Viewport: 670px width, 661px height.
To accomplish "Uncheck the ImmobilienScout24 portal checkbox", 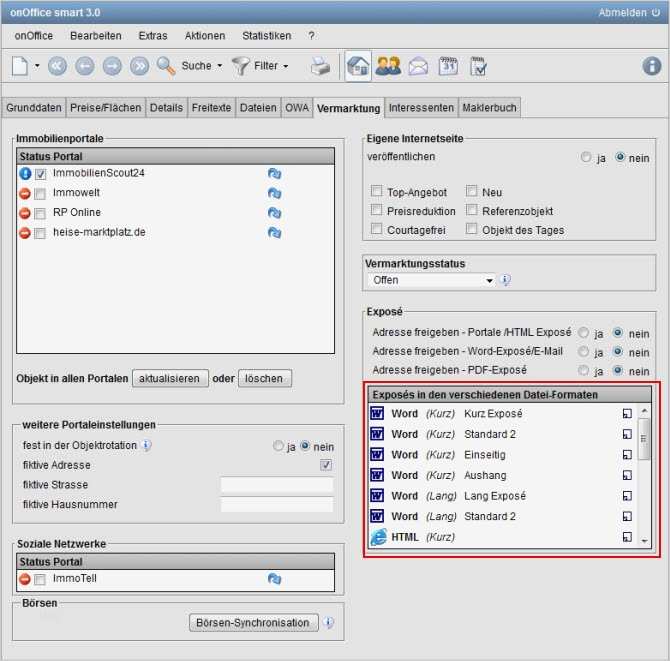I will [41, 174].
